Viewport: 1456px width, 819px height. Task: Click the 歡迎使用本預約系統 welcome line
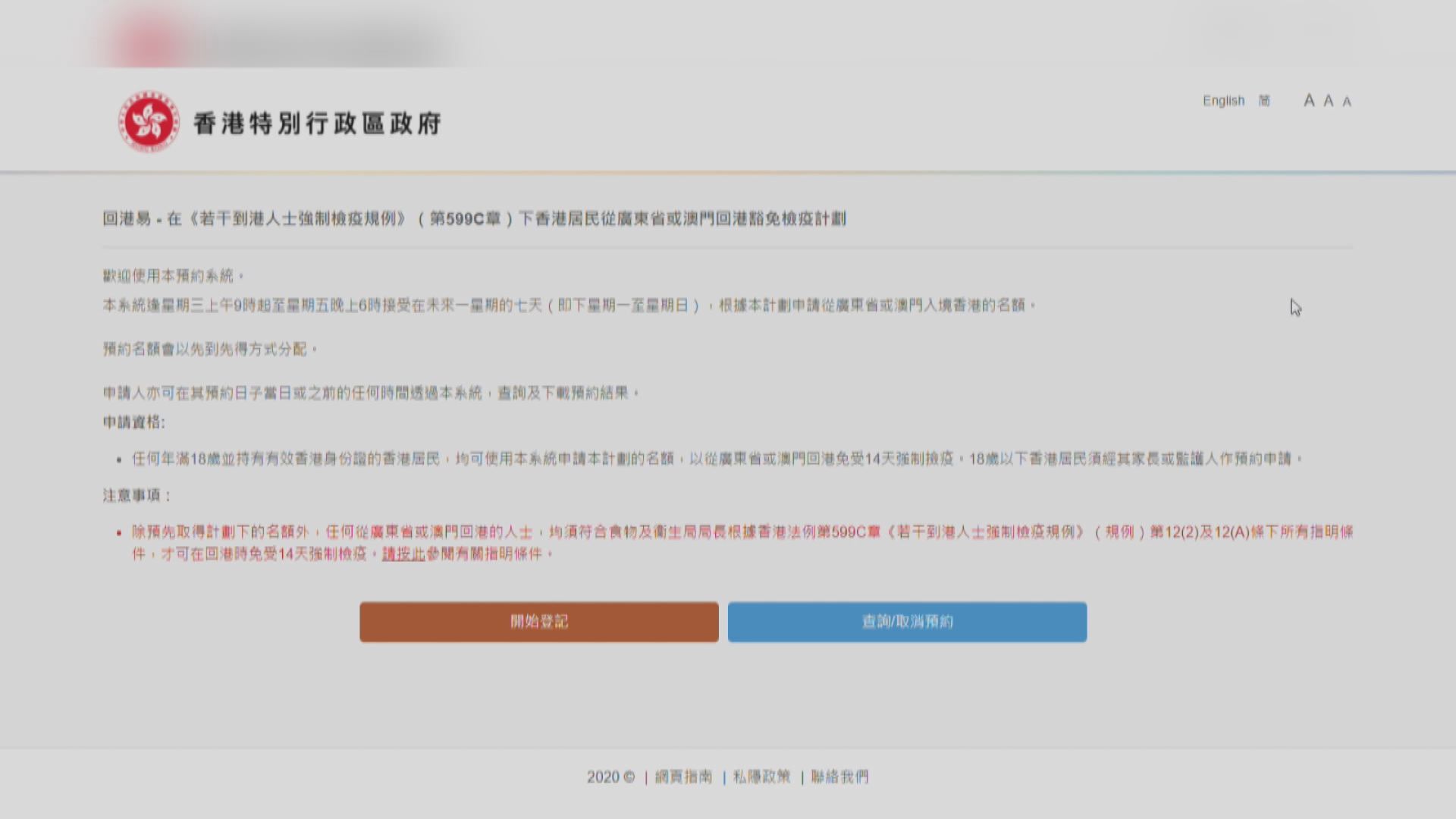tap(173, 276)
